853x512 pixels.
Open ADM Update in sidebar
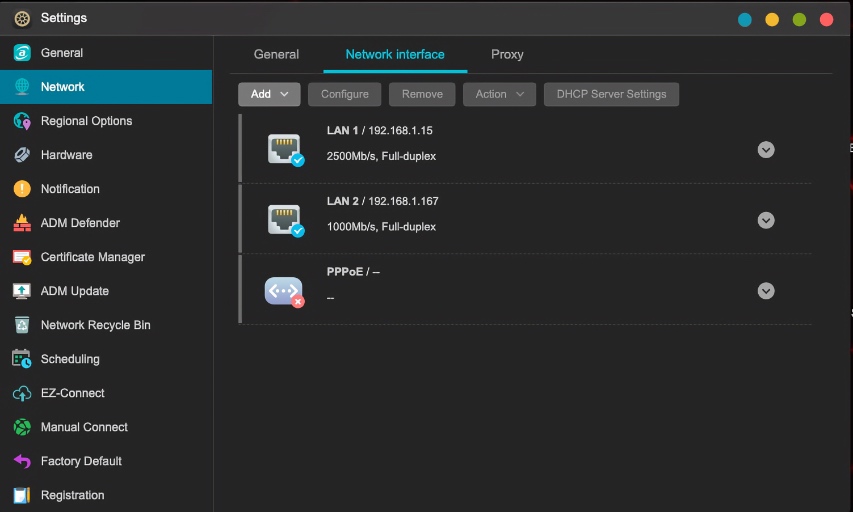point(106,291)
